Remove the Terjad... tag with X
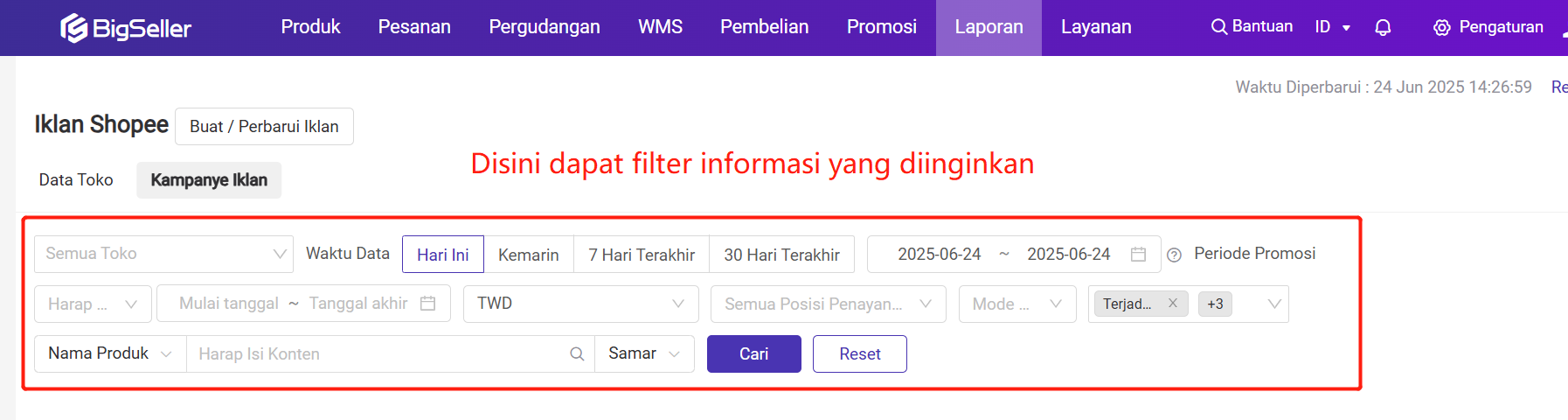1568x420 pixels. (1173, 303)
